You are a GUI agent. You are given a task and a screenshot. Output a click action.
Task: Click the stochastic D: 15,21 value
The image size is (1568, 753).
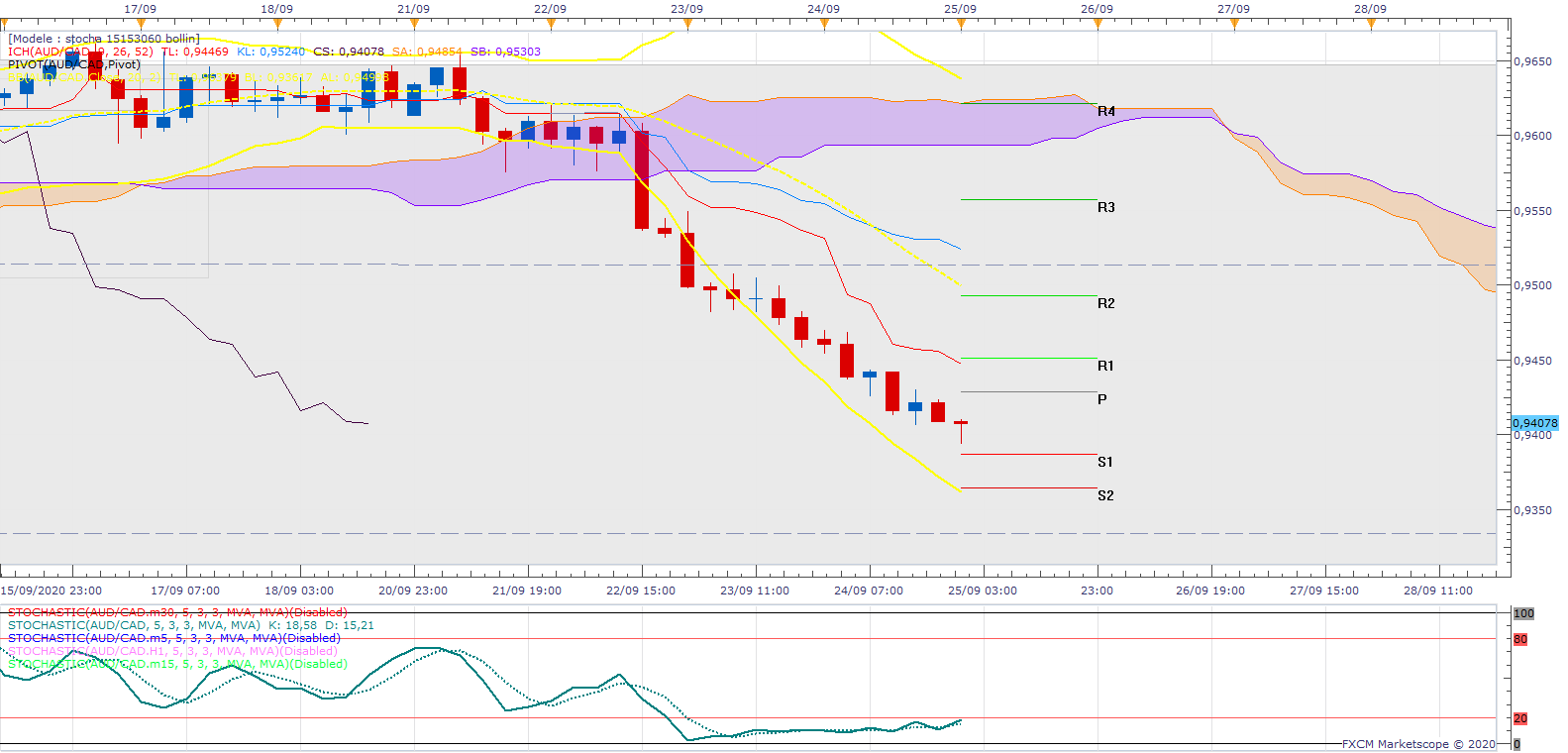(x=351, y=625)
